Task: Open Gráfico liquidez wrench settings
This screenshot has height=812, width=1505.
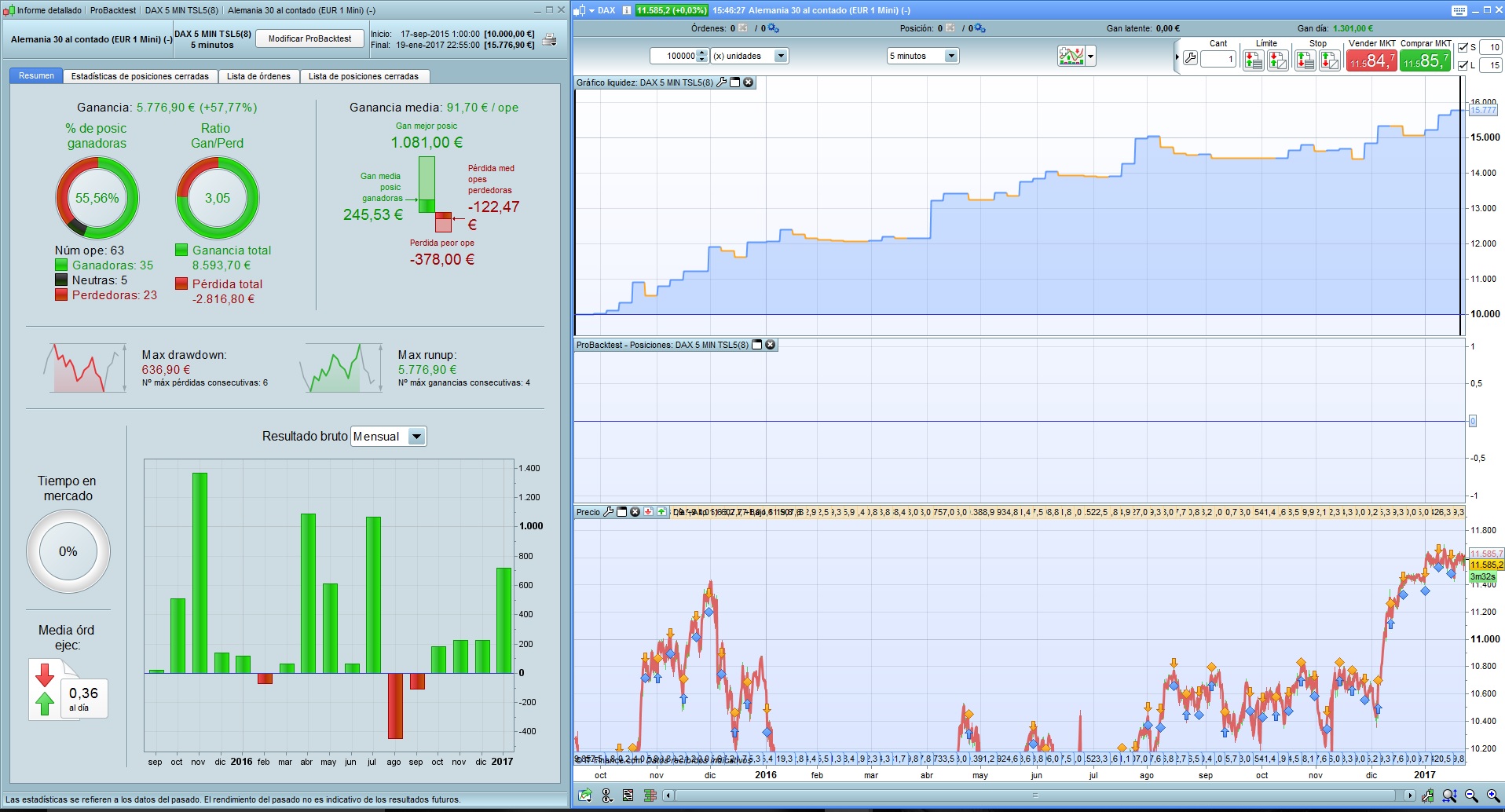Action: [x=722, y=82]
